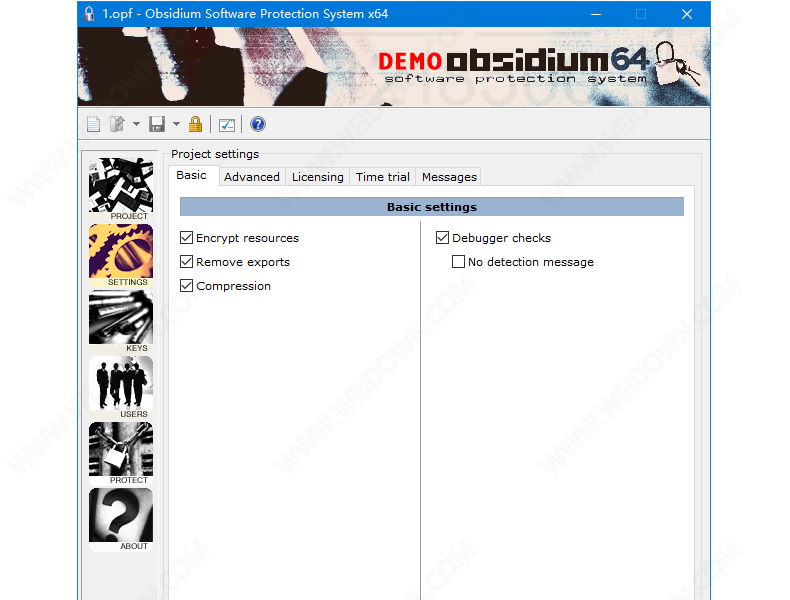The width and height of the screenshot is (790, 600).
Task: Toggle the Debugger checks checkbox
Action: (442, 238)
